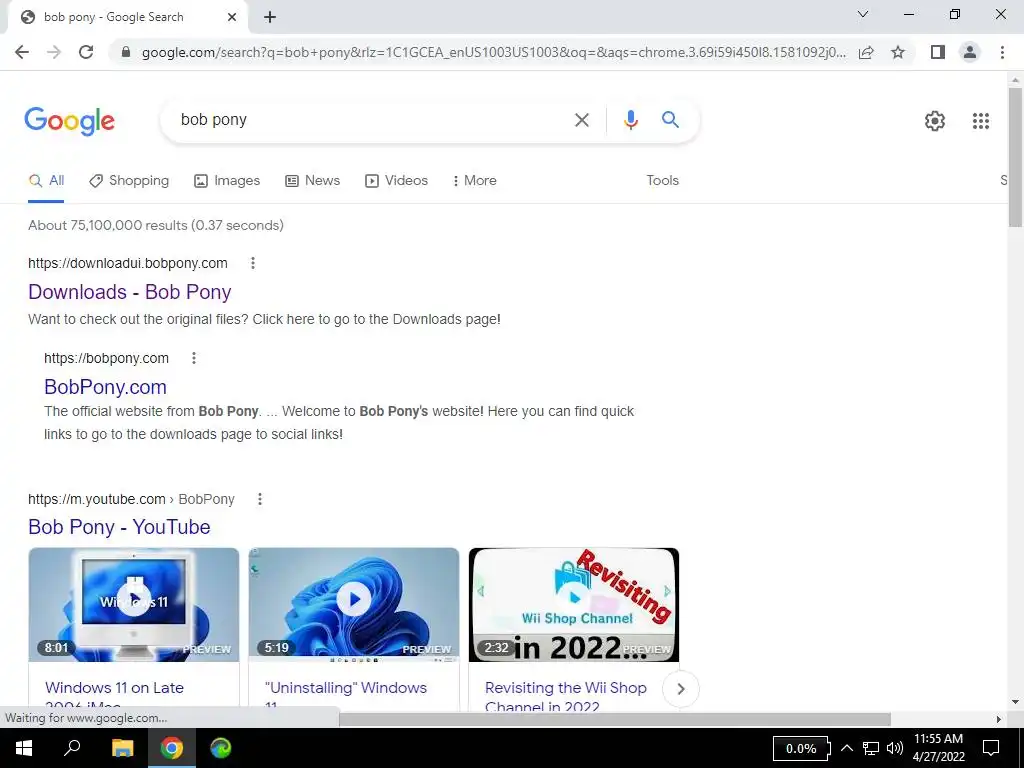Viewport: 1024px width, 768px height.
Task: Open options for downloadui.bobpony.com result
Action: [253, 263]
